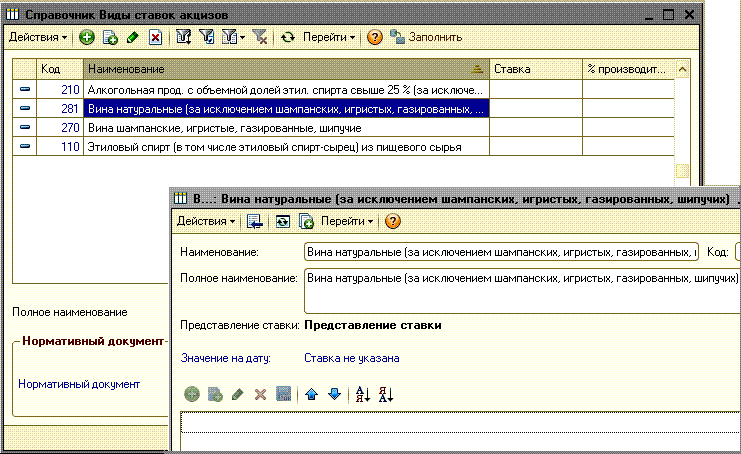Select row Вина шампанские, игристые, газированные
The image size is (741, 454).
[343, 128]
